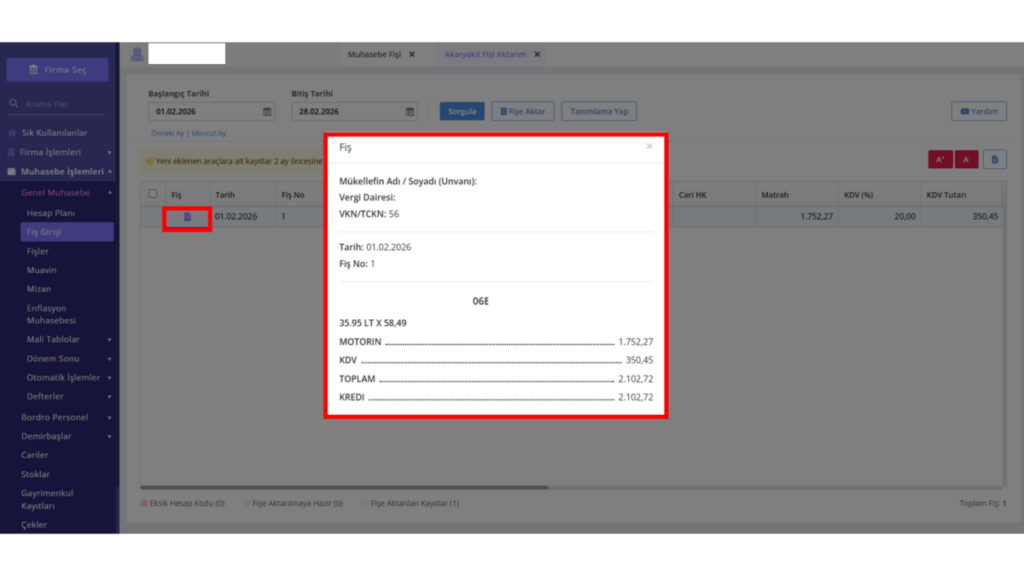This screenshot has height=576, width=1024.
Task: Expand the Mali Tablolar arrow
Action: click(109, 340)
